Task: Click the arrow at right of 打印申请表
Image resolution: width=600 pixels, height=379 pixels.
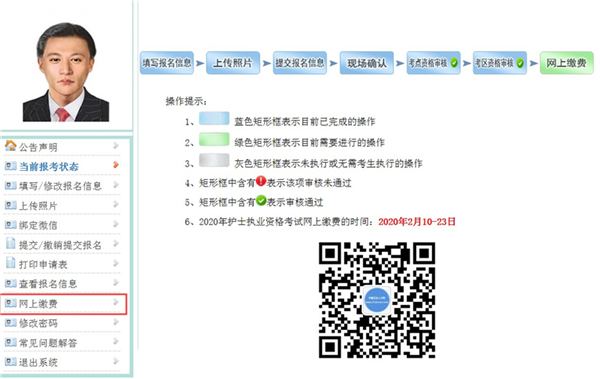Action: pyautogui.click(x=116, y=263)
